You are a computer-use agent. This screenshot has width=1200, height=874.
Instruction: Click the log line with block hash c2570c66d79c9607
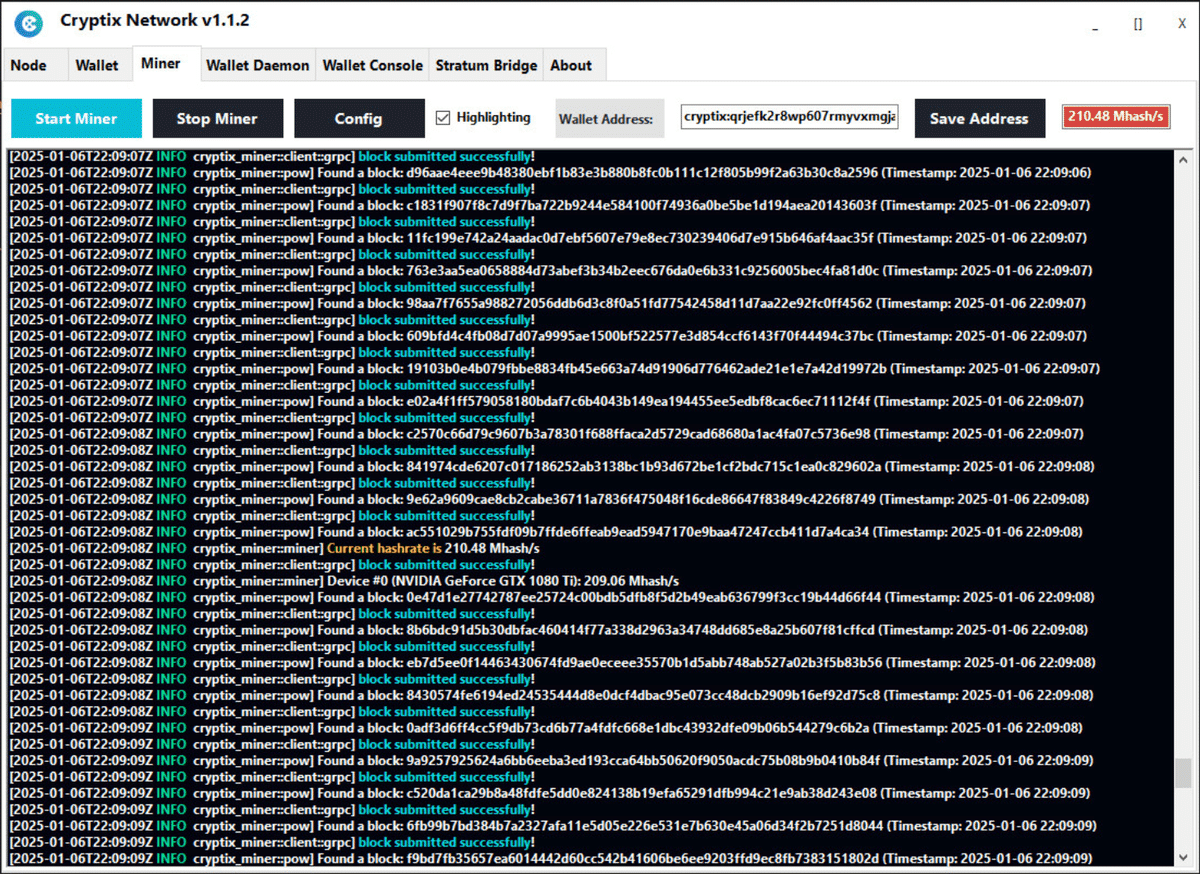(547, 434)
